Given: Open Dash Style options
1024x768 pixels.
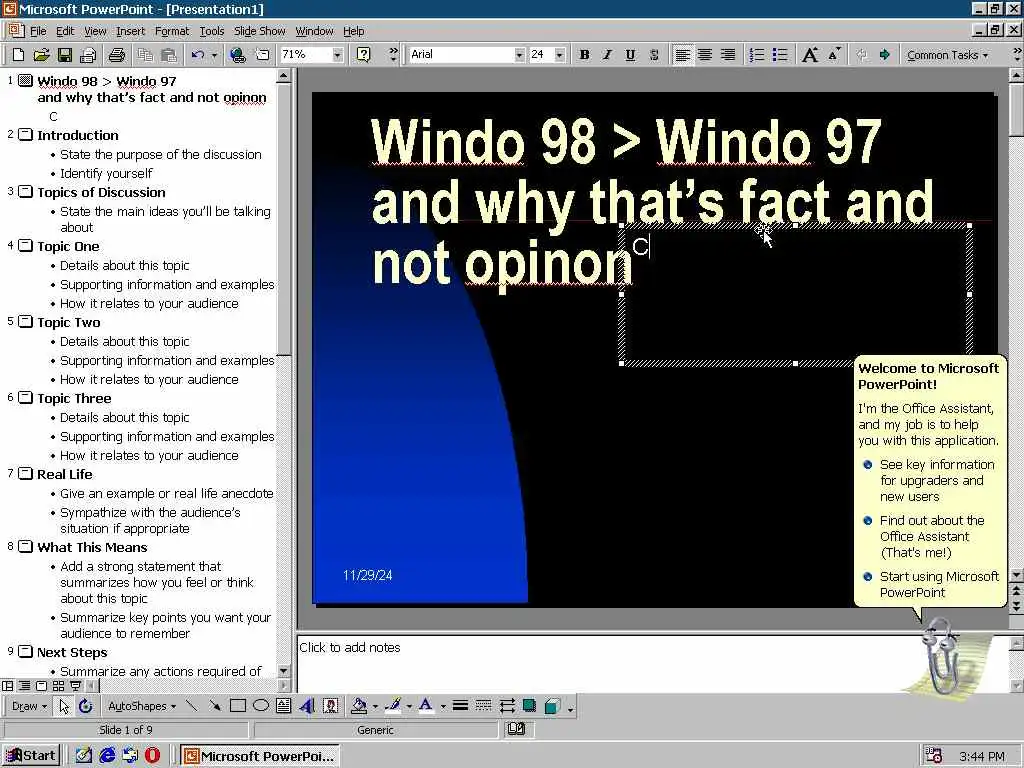Looking at the screenshot, I should (483, 706).
